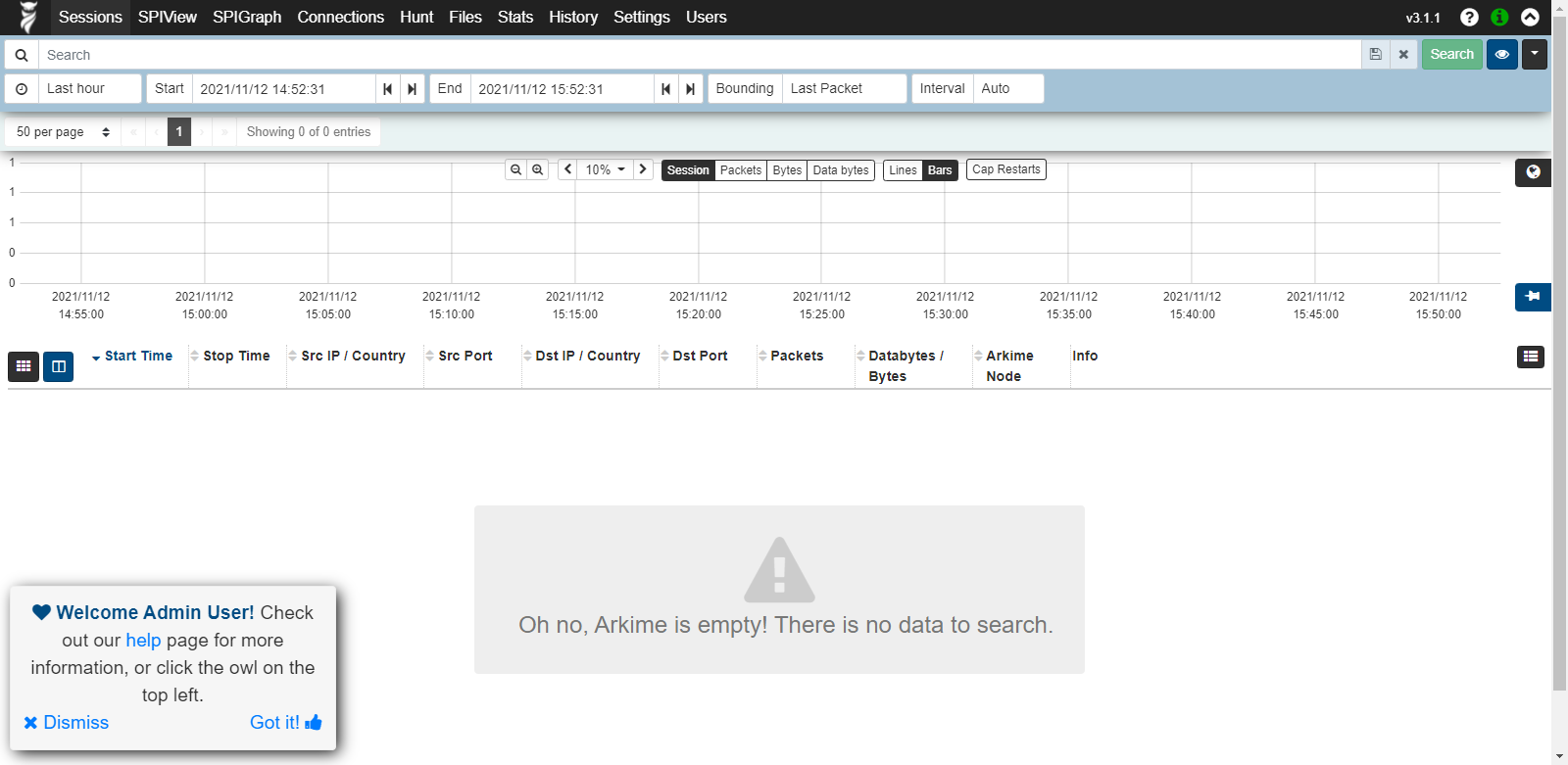Pan the graph left with the arrow
Viewport: 1568px width, 765px height.
point(567,169)
